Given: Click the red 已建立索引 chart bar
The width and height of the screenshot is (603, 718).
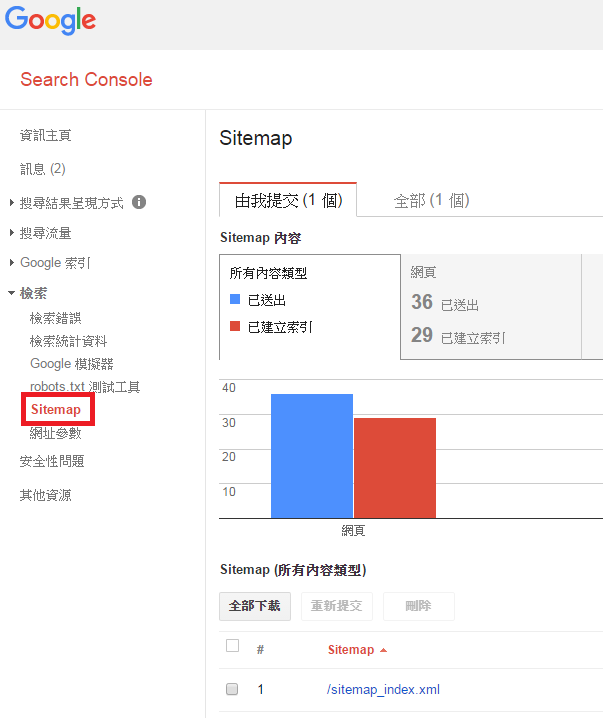Looking at the screenshot, I should (x=395, y=468).
